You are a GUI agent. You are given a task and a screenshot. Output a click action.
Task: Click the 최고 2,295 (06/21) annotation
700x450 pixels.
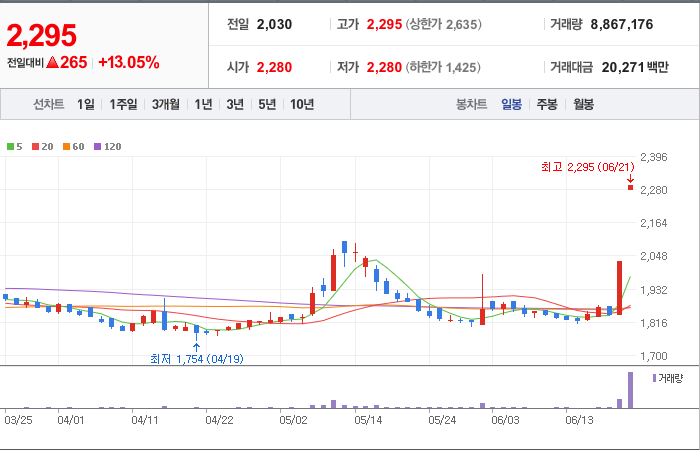pyautogui.click(x=588, y=167)
